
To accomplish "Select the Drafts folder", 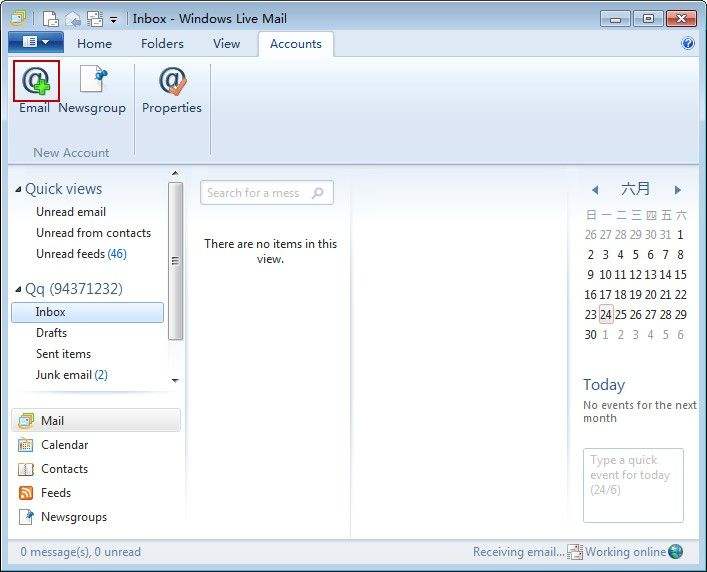I will click(x=51, y=333).
